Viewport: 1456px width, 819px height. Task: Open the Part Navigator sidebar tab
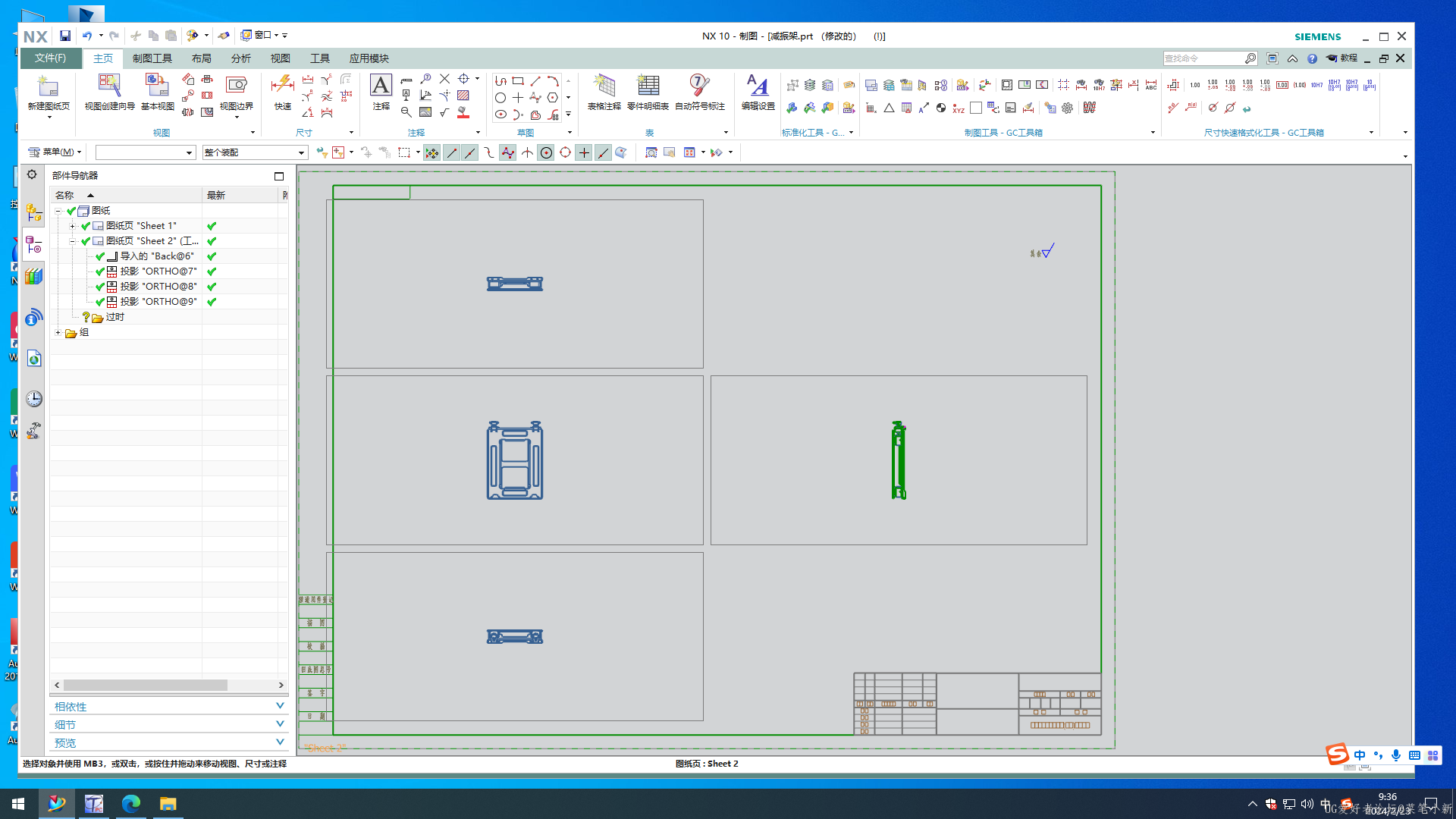33,244
